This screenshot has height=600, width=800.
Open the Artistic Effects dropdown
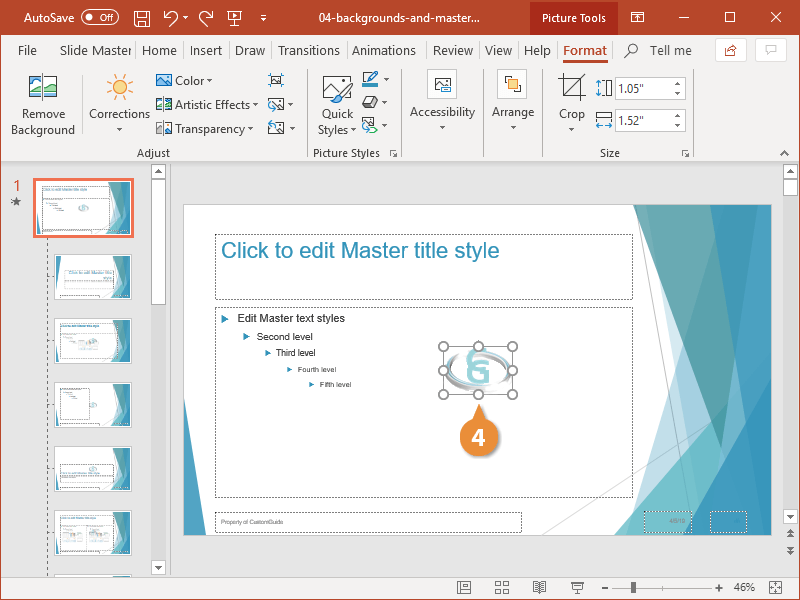(x=207, y=105)
